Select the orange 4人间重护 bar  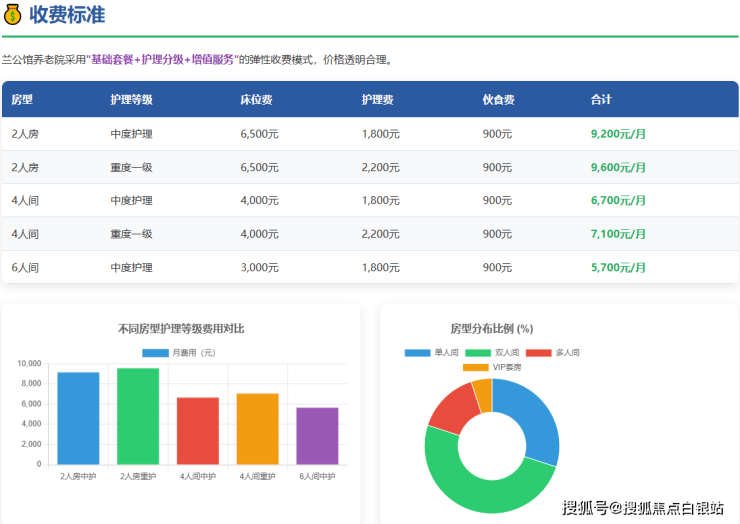257,429
